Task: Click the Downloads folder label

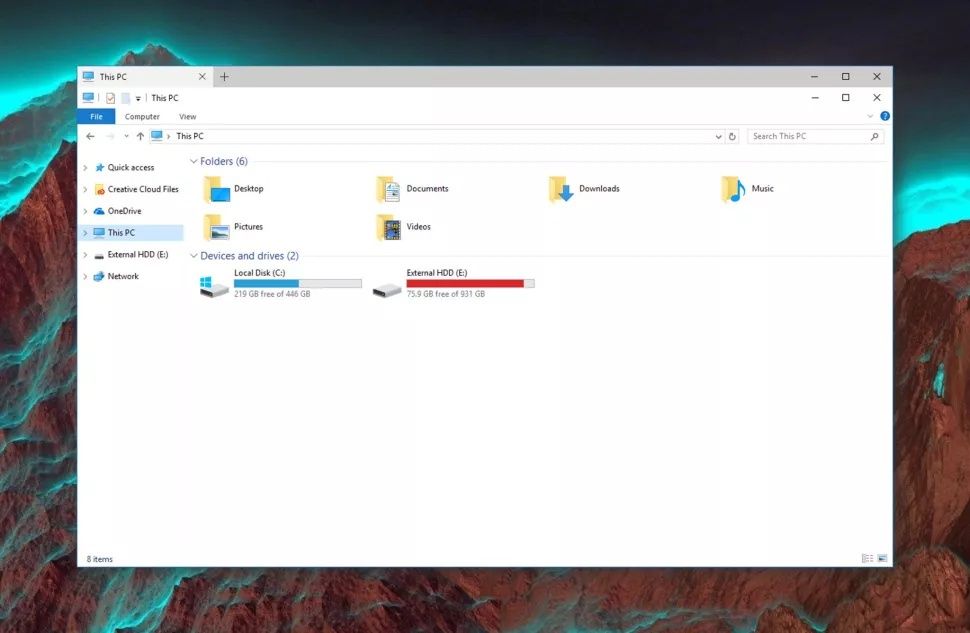Action: pos(599,189)
